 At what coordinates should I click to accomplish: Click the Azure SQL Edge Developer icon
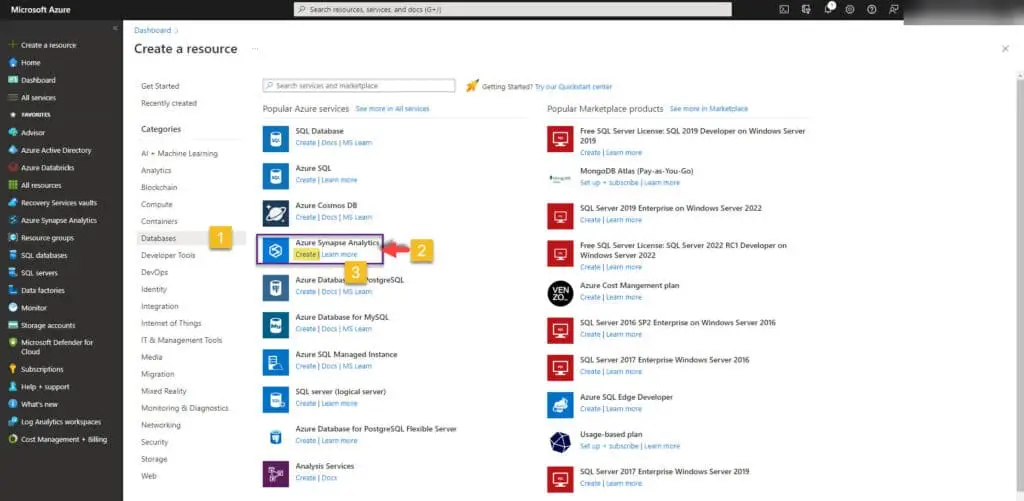[x=560, y=405]
